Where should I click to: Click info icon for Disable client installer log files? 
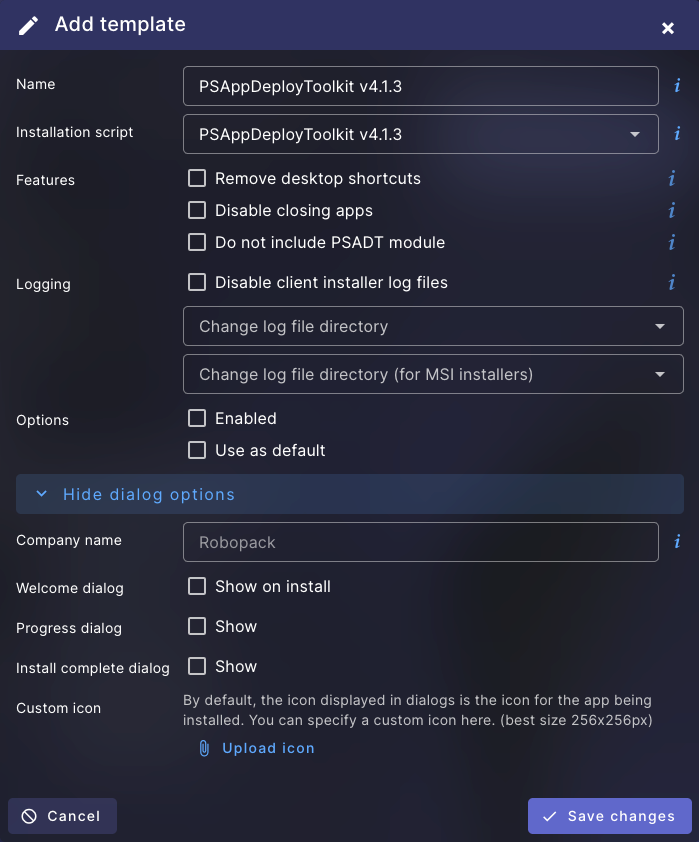coord(672,282)
